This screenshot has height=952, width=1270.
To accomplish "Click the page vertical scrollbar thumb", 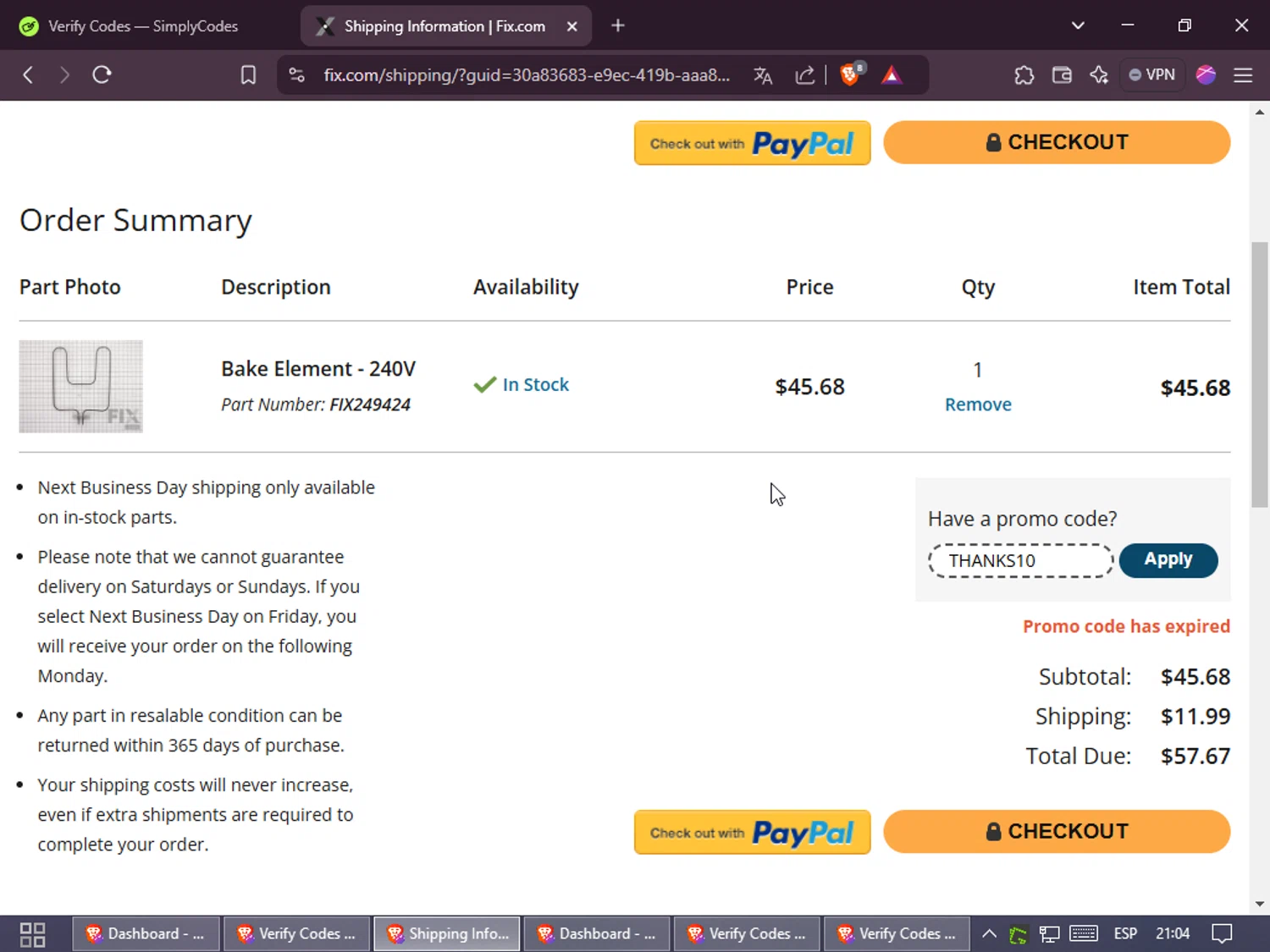I will [1260, 374].
